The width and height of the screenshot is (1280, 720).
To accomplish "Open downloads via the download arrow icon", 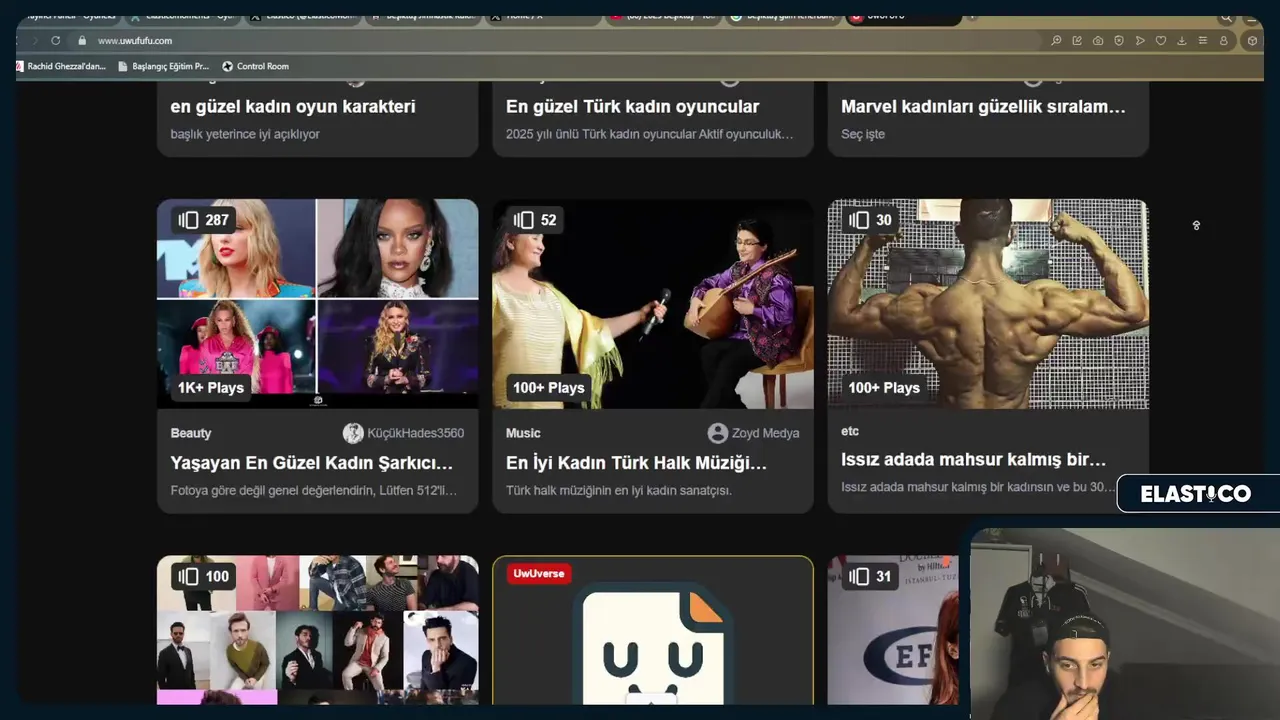I will click(x=1182, y=41).
